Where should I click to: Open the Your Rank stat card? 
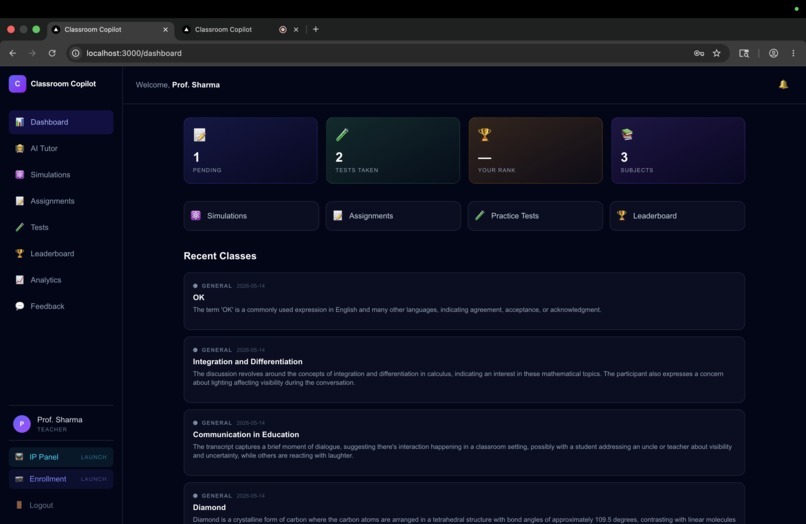[x=535, y=150]
